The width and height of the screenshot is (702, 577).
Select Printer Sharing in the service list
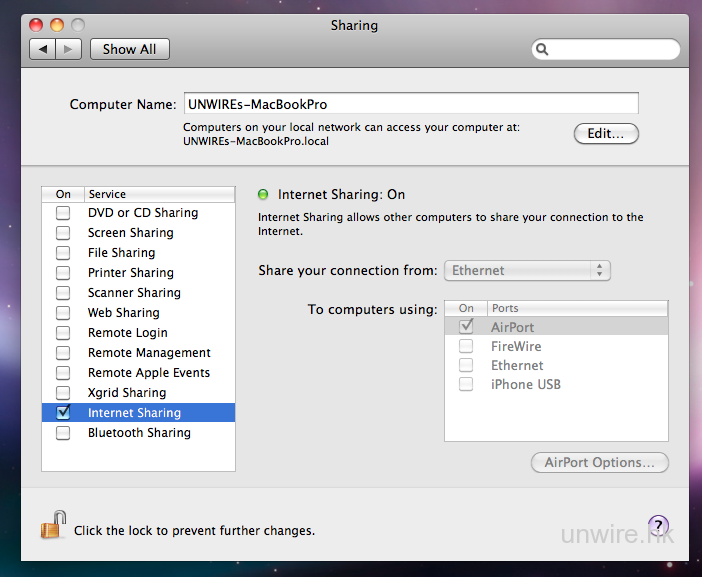(131, 273)
